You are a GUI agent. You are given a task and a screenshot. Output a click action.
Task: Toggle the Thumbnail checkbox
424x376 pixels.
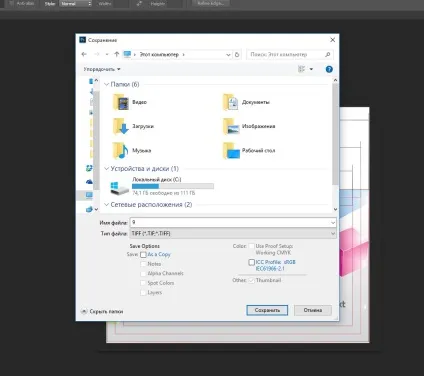tap(252, 280)
